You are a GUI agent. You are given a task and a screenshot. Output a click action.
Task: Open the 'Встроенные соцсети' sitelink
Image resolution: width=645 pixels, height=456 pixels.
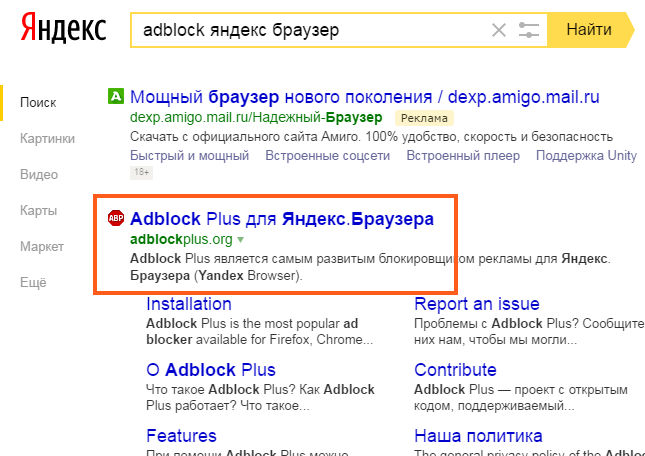click(327, 156)
